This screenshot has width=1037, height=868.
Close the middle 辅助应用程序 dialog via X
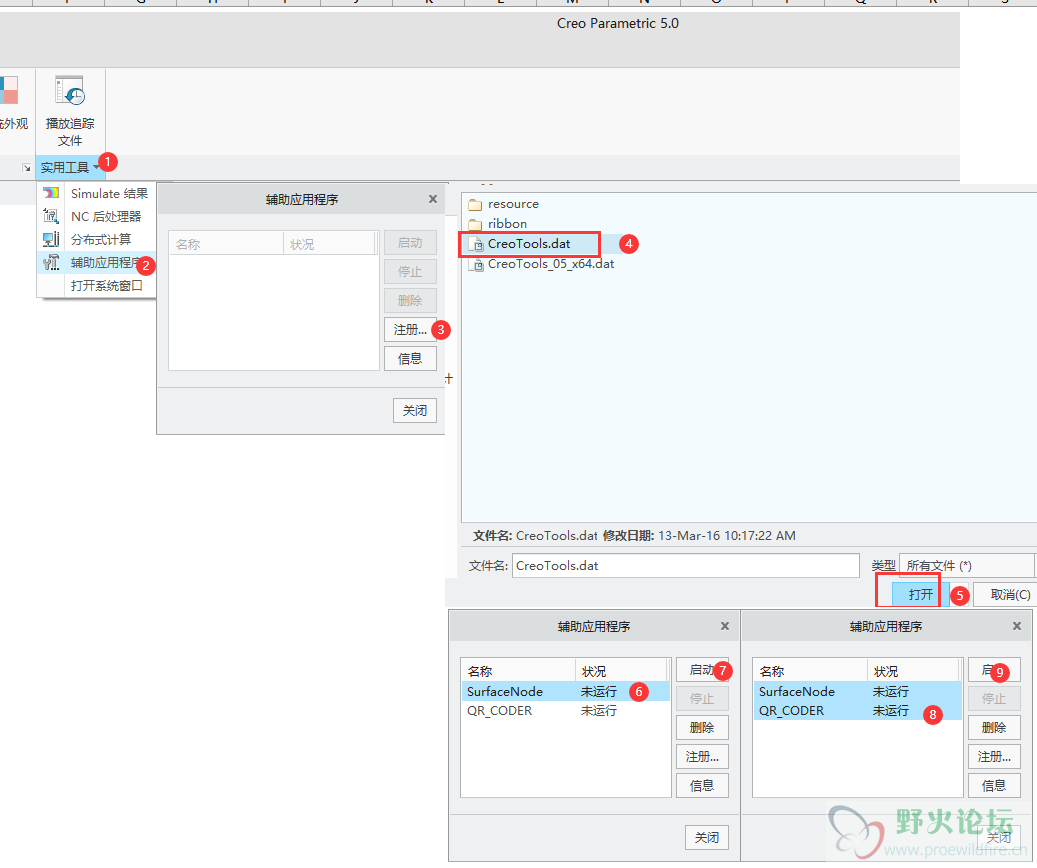coord(725,626)
